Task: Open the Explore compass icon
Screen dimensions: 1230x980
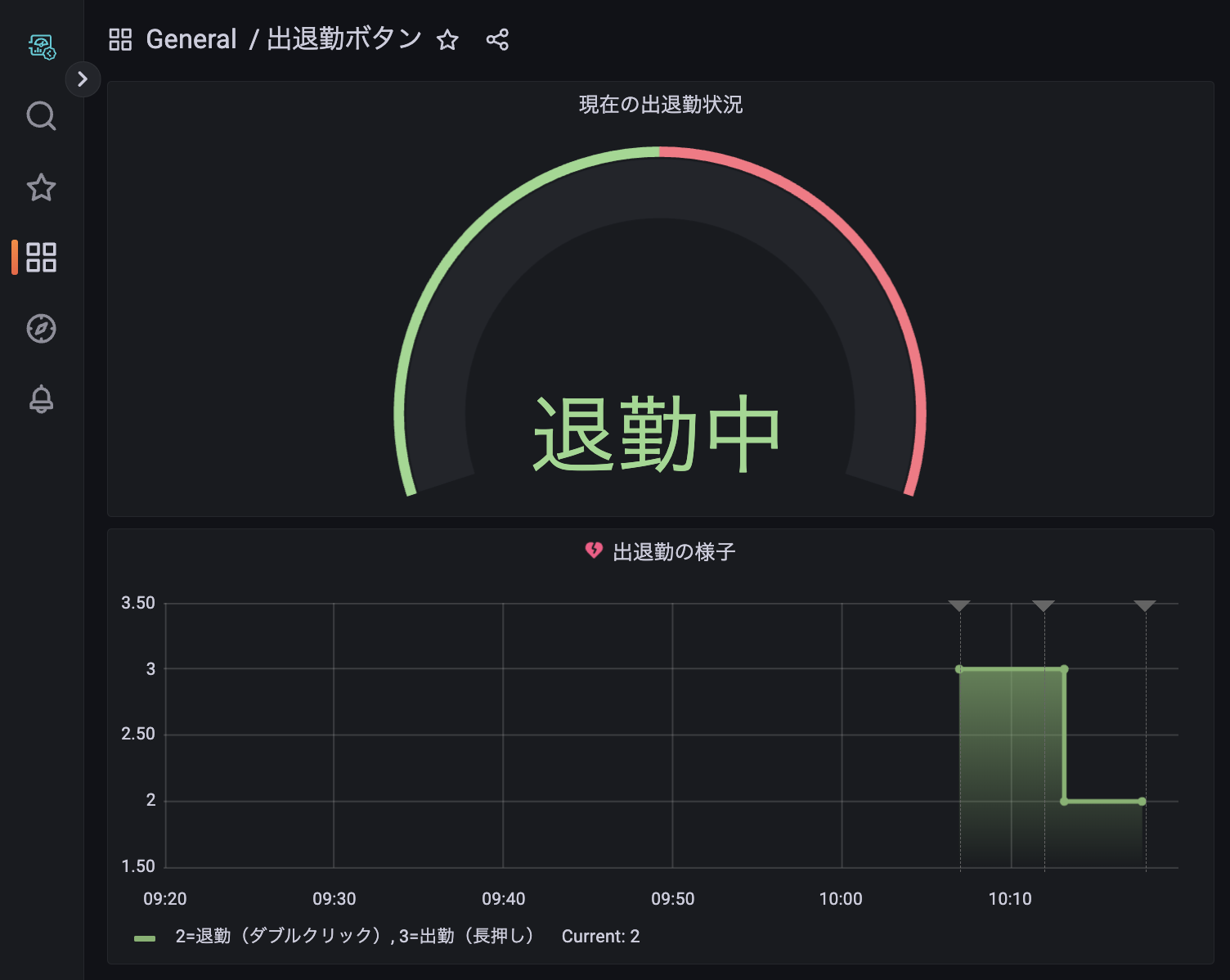Action: point(41,329)
